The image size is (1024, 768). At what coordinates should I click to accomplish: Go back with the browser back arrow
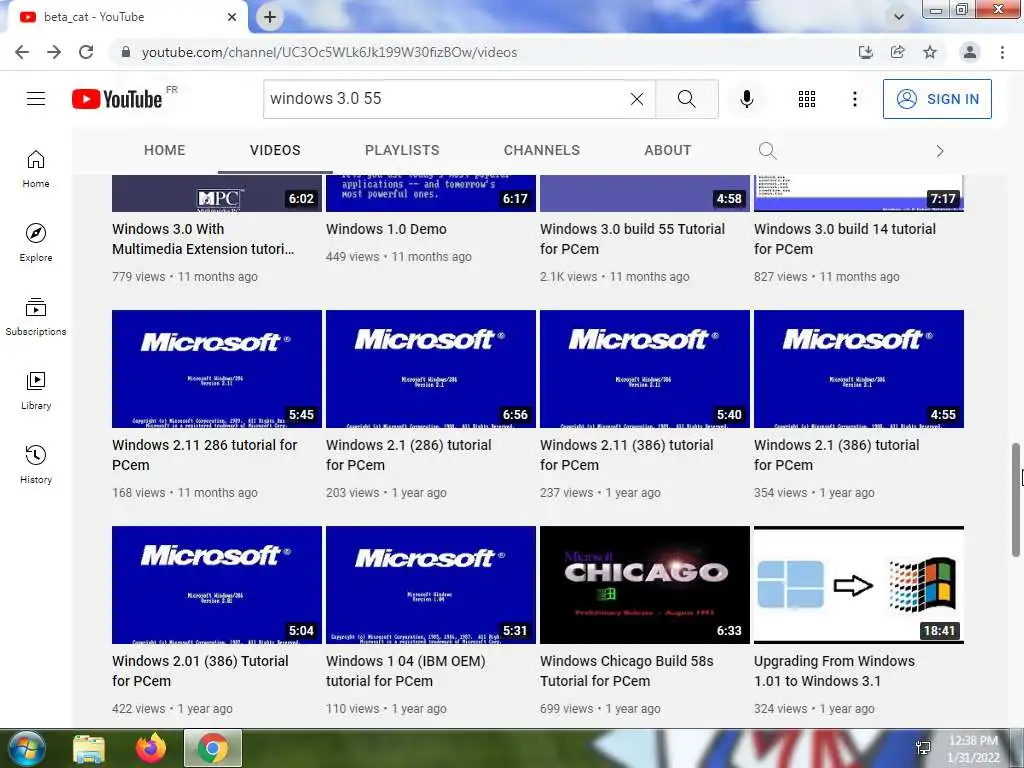click(22, 52)
